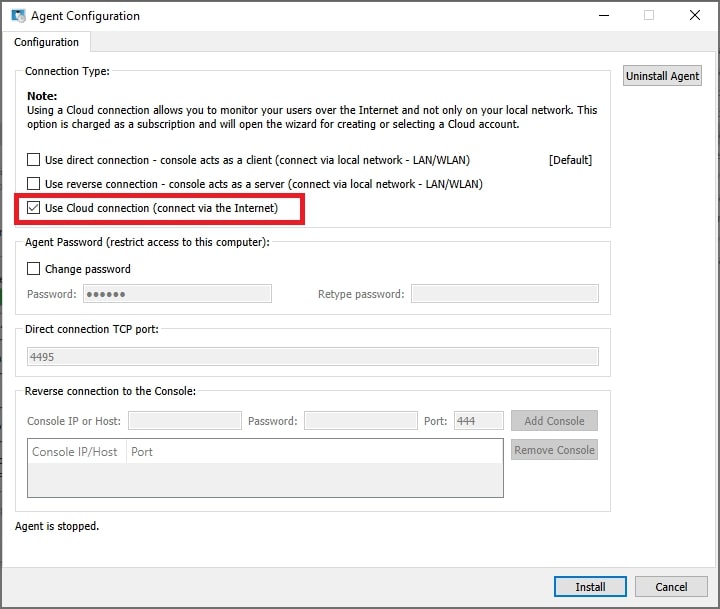Click the Install button
This screenshot has height=609, width=720.
coord(590,587)
